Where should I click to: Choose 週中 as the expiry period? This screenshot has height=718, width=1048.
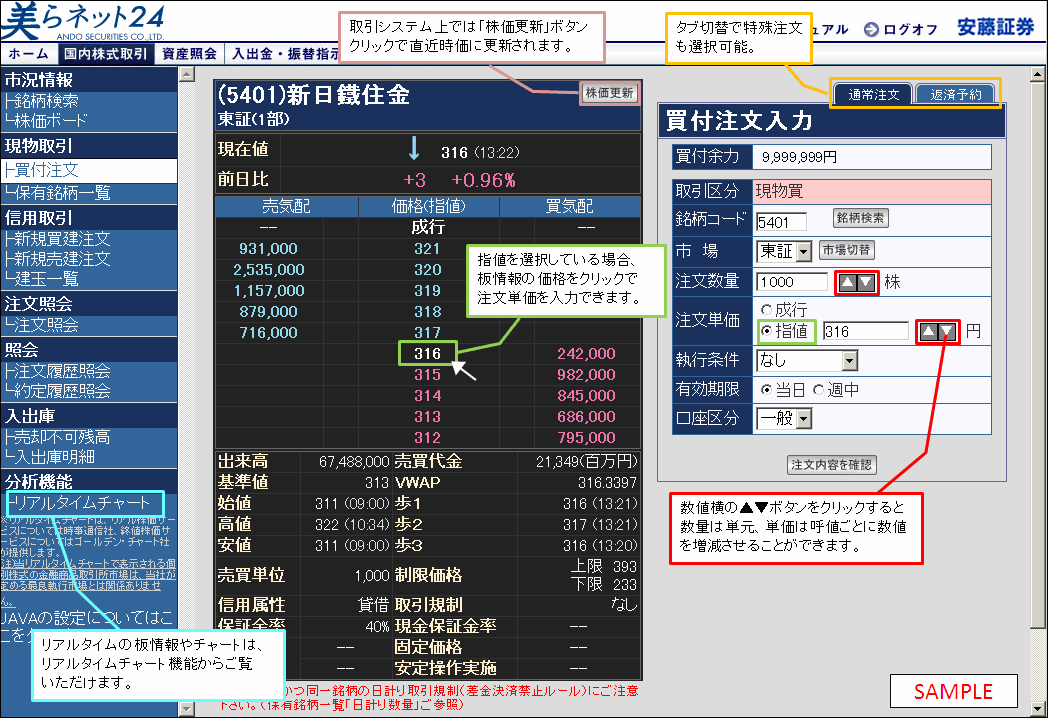pyautogui.click(x=818, y=389)
